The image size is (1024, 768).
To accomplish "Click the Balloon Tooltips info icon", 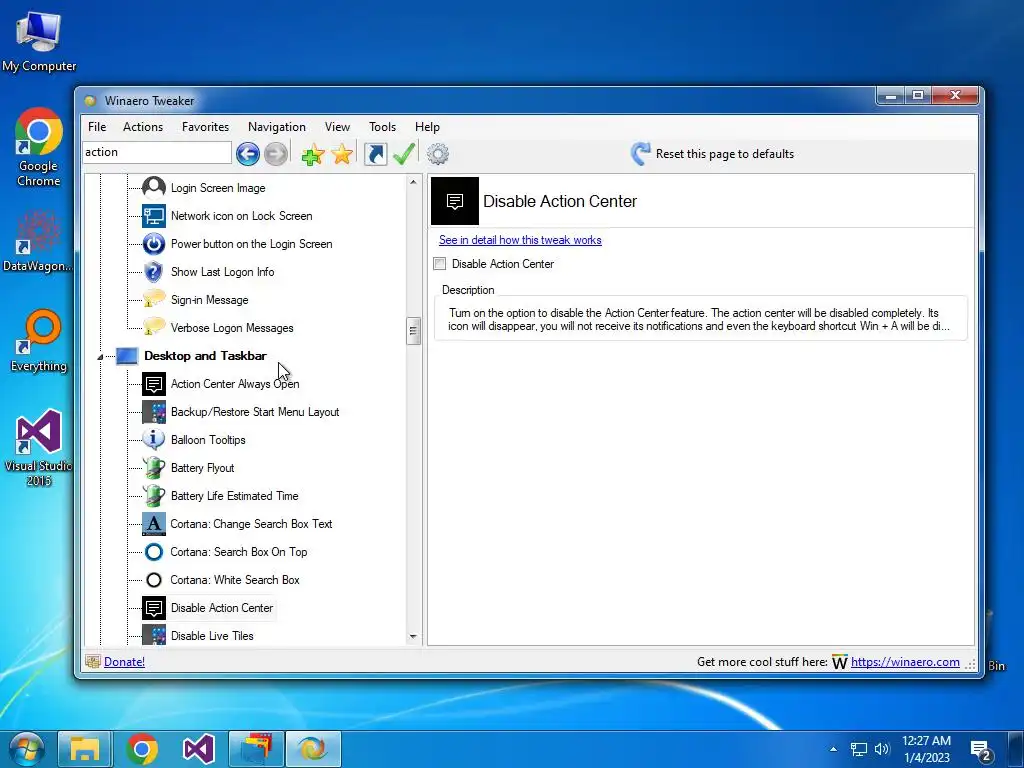I will pos(154,440).
